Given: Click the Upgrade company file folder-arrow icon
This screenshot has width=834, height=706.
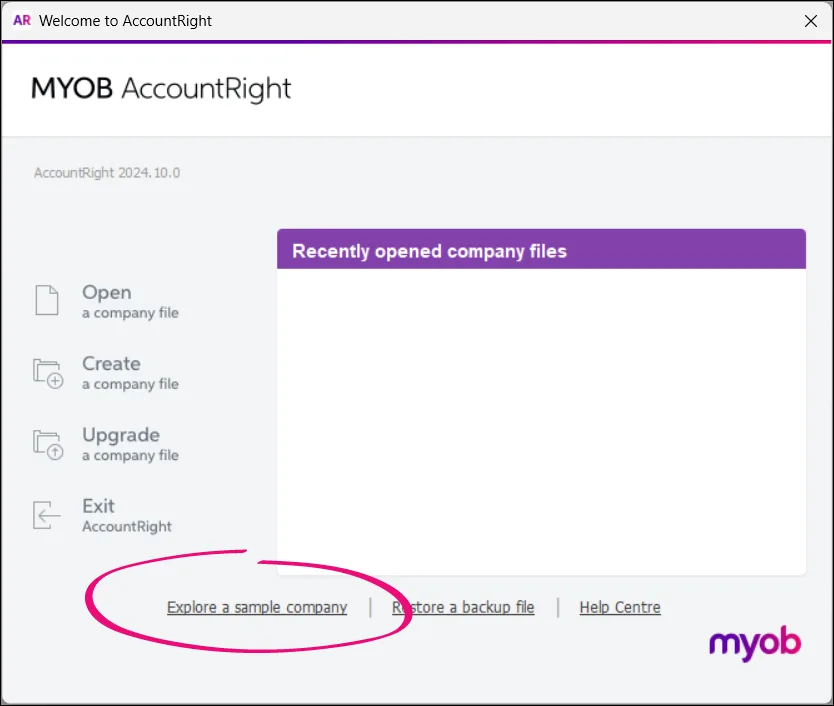Looking at the screenshot, I should pyautogui.click(x=48, y=445).
